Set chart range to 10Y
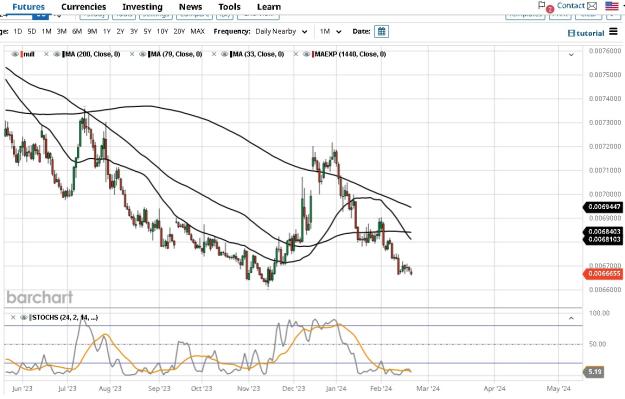The width and height of the screenshot is (625, 399). (x=162, y=31)
